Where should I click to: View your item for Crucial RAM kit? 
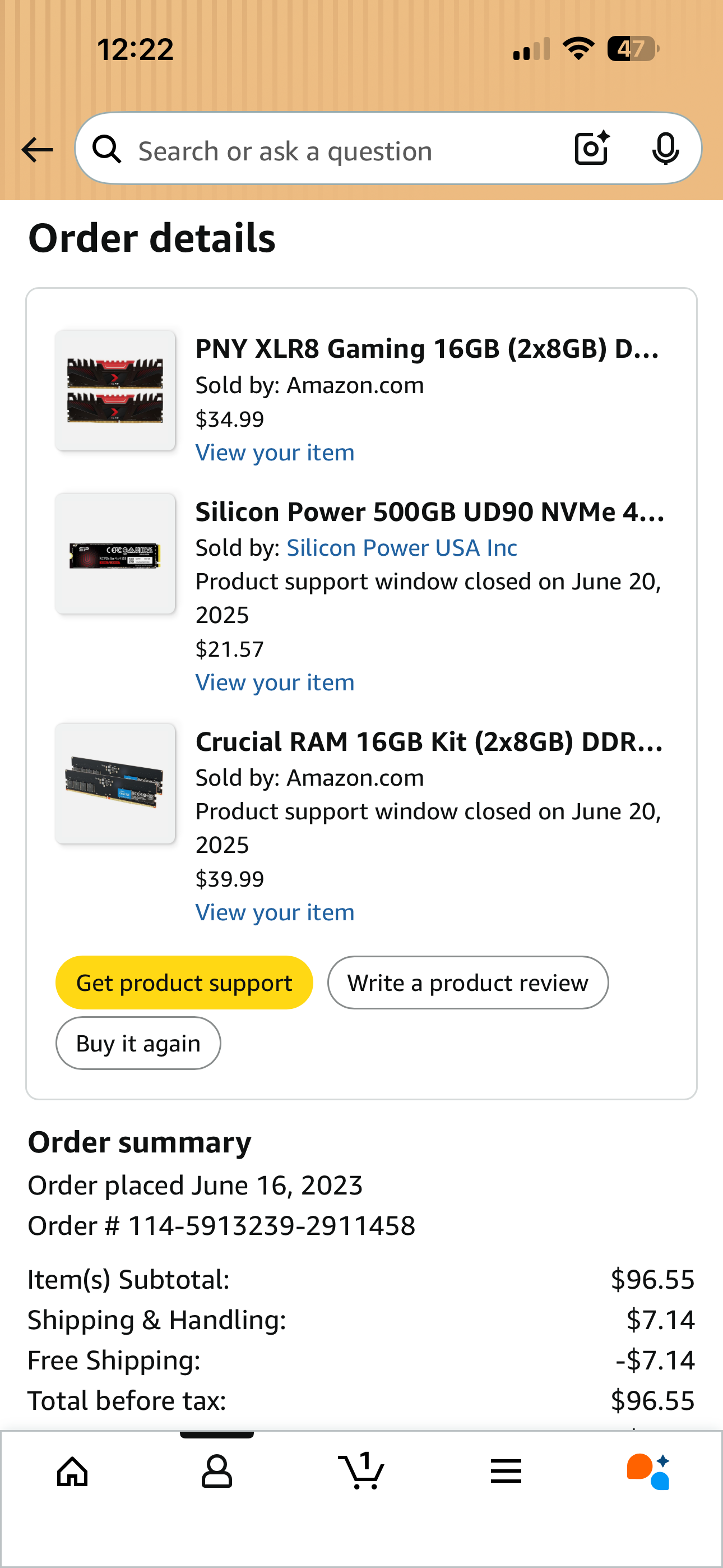pyautogui.click(x=275, y=912)
